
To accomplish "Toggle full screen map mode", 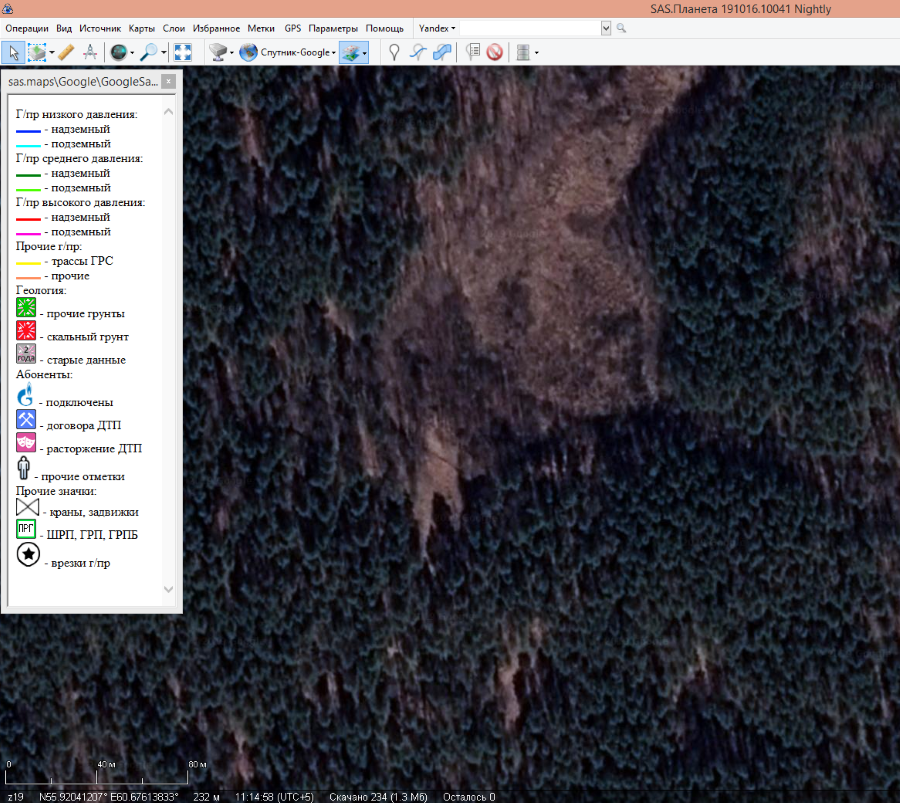I will click(182, 52).
